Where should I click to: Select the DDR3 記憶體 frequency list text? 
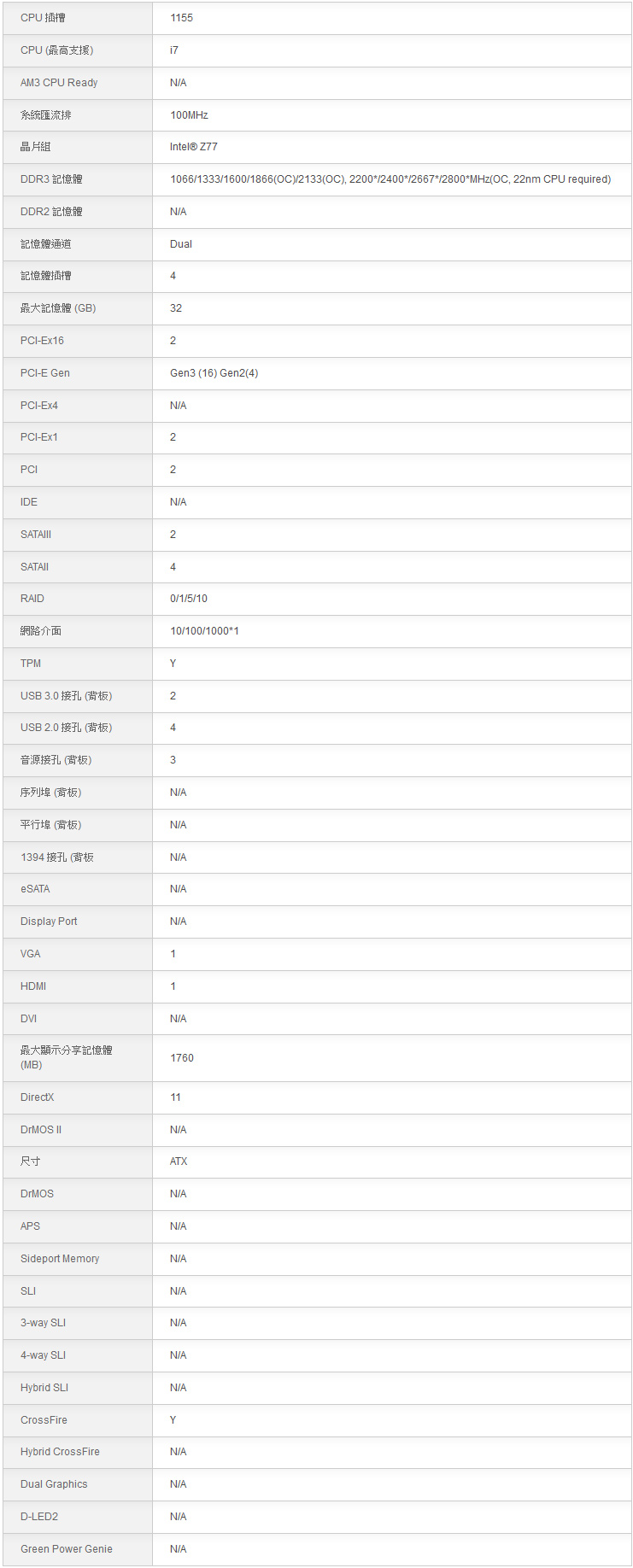coord(390,179)
